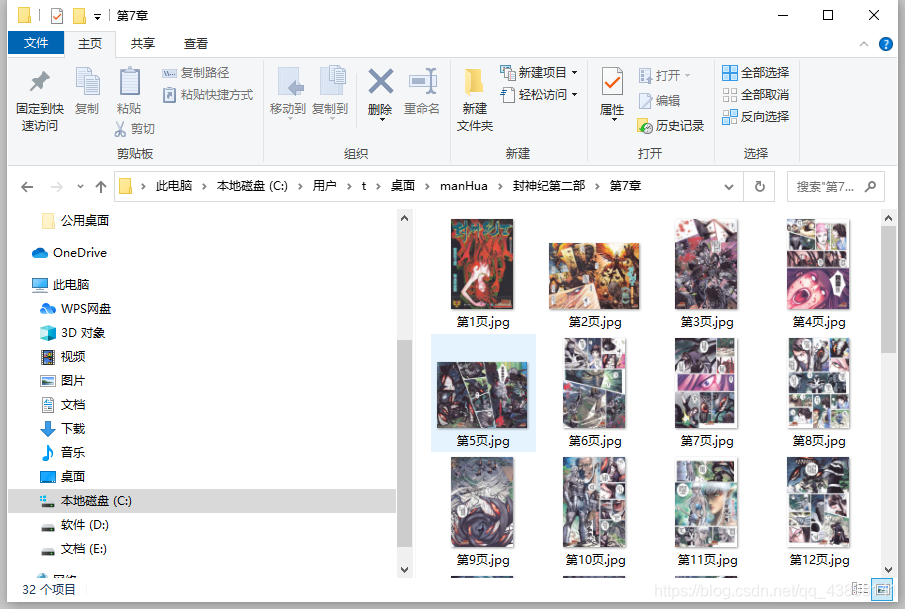Switch to the large icons view button in the status bar
Image resolution: width=905 pixels, height=609 pixels.
point(883,589)
